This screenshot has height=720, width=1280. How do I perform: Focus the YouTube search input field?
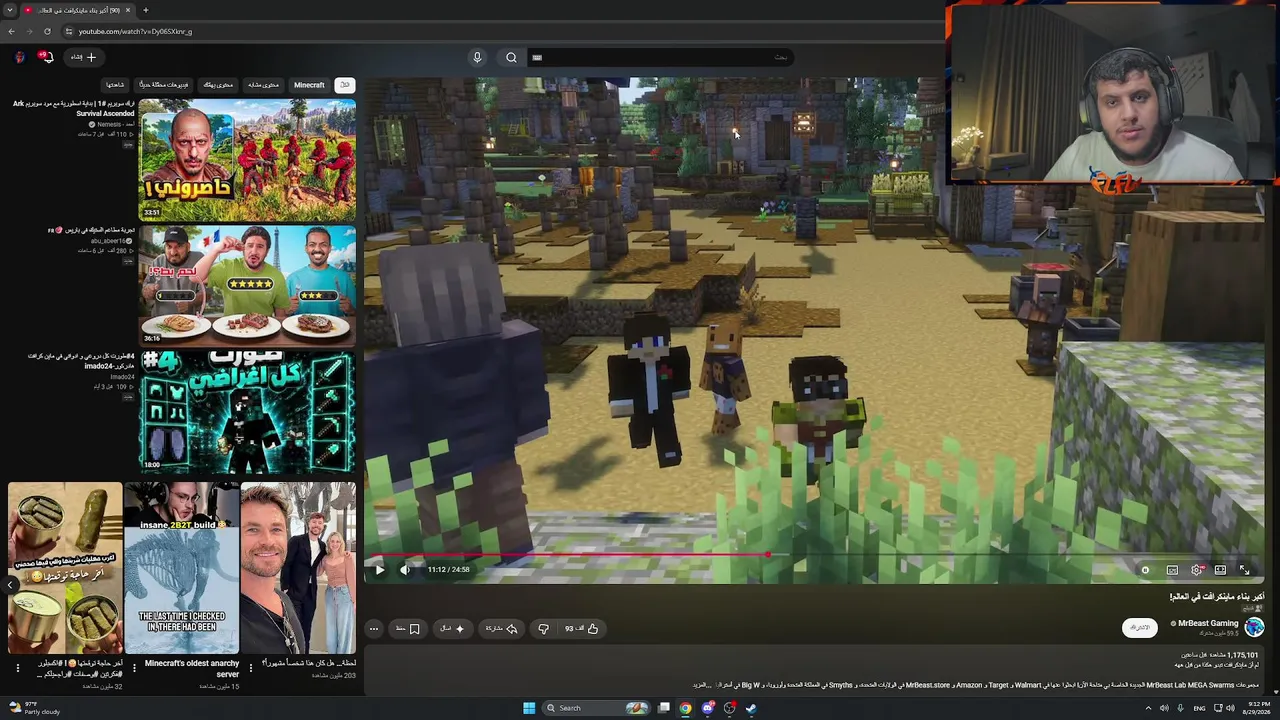coord(662,57)
